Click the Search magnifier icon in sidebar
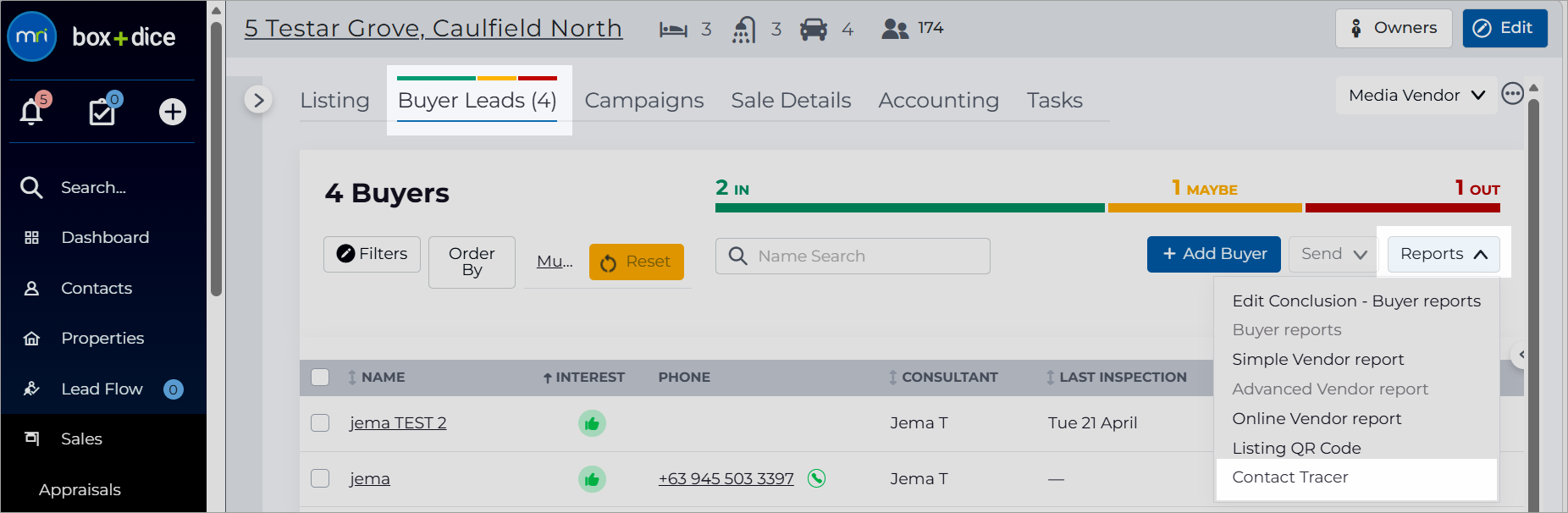Viewport: 1568px width, 513px height. pyautogui.click(x=31, y=187)
